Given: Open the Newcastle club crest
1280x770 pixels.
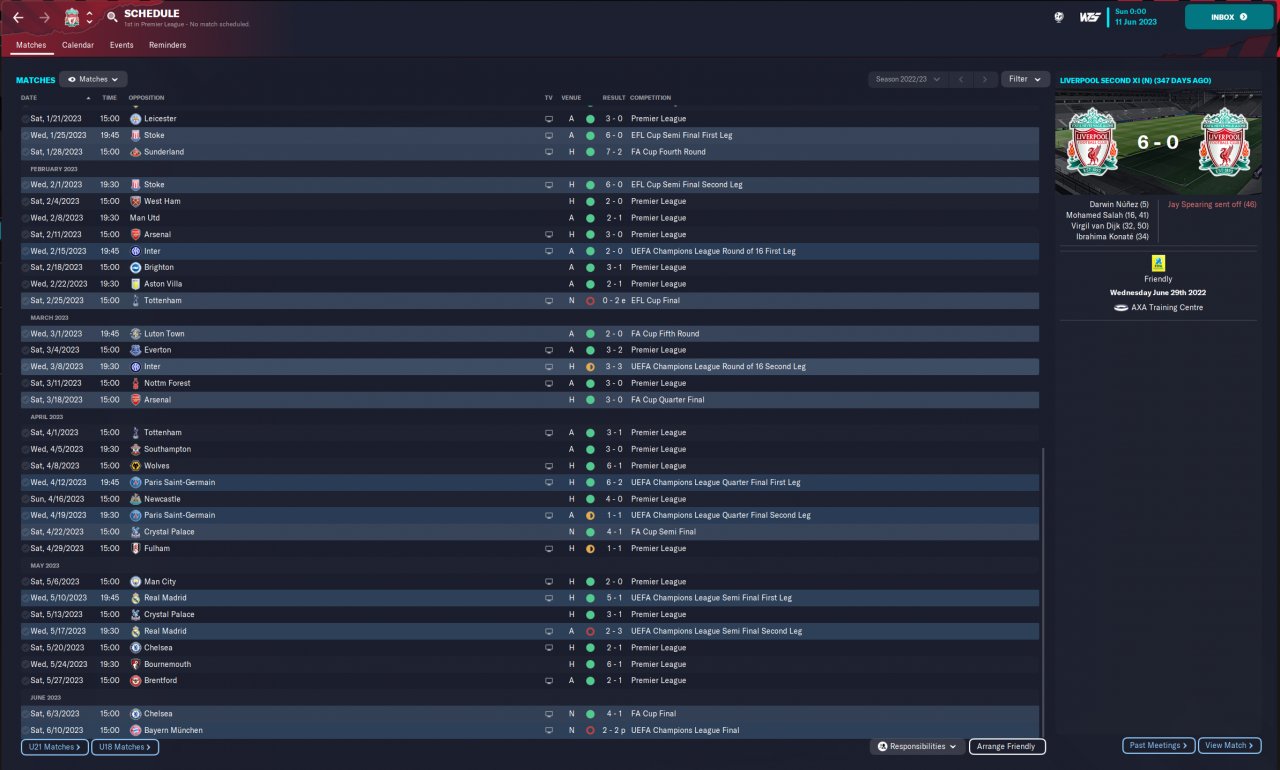Looking at the screenshot, I should tap(136, 499).
